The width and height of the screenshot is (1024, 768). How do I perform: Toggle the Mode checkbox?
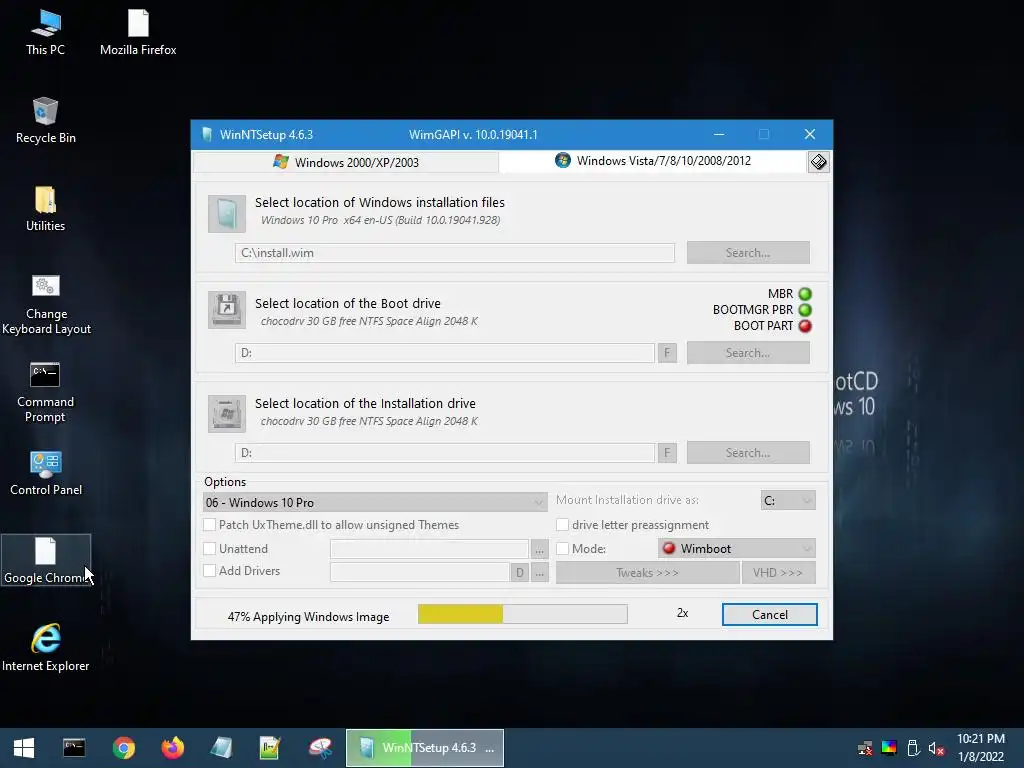coord(562,549)
